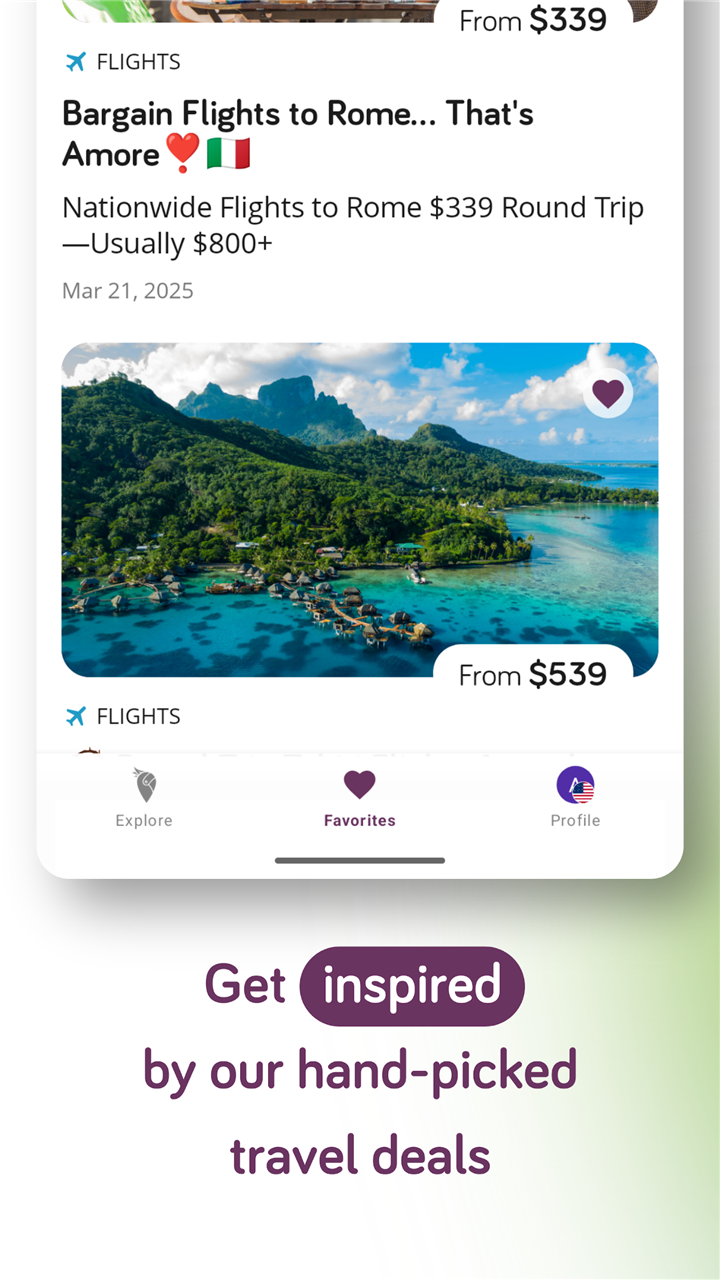Open Bargain Flights to Rome headline
720x1280 pixels.
298,134
